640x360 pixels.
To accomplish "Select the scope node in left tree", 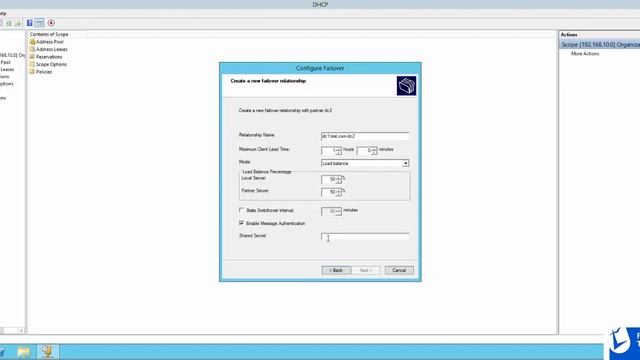I will 12,55.
